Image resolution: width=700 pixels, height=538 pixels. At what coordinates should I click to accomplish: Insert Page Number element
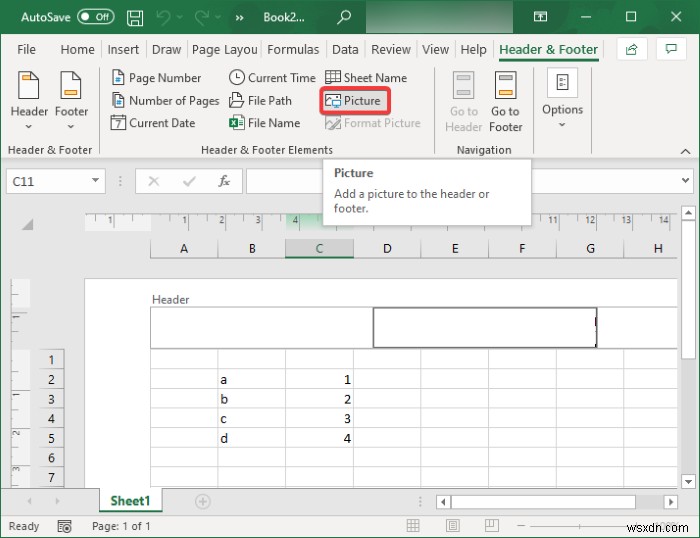156,78
